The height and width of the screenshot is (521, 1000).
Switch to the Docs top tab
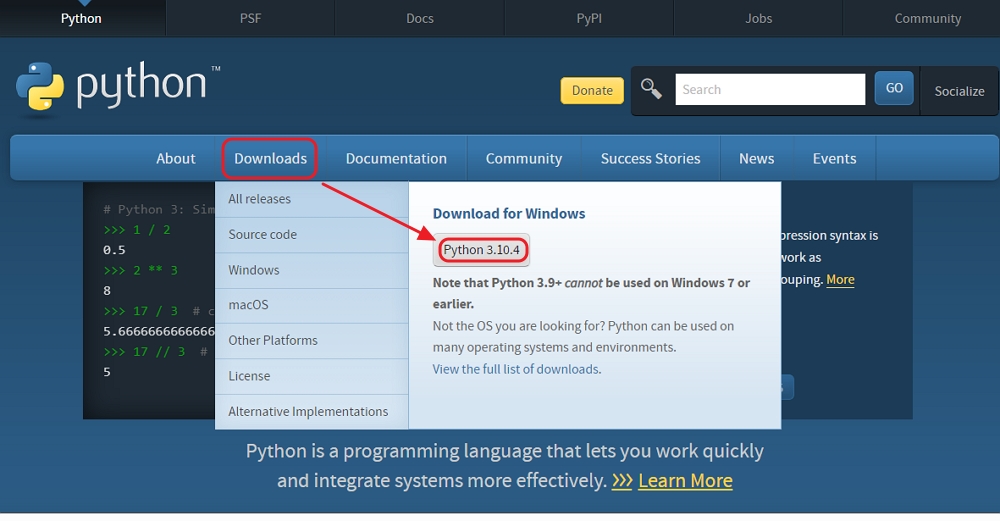tap(420, 18)
